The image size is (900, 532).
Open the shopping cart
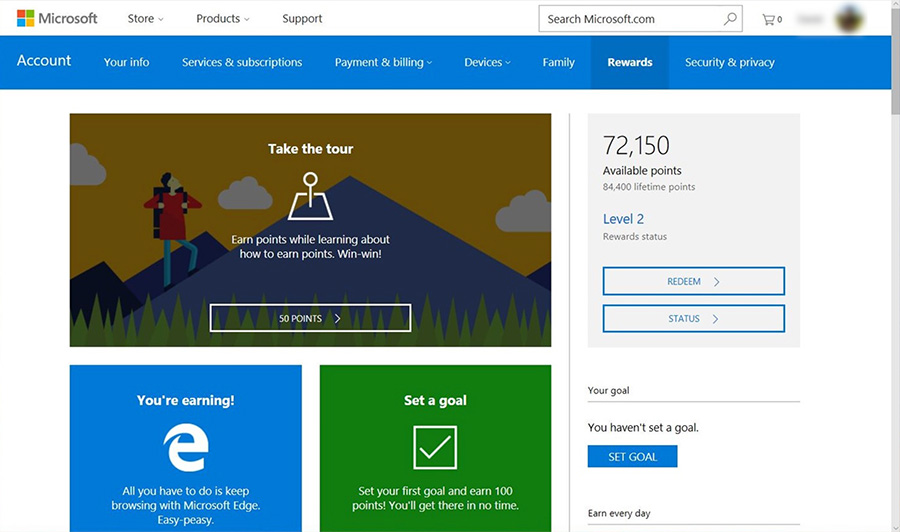click(771, 19)
